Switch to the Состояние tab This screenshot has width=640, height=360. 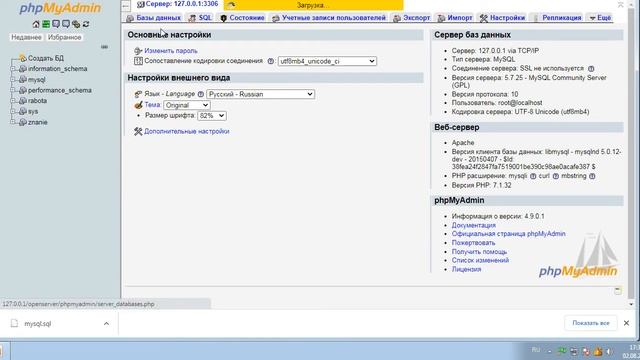pos(242,18)
